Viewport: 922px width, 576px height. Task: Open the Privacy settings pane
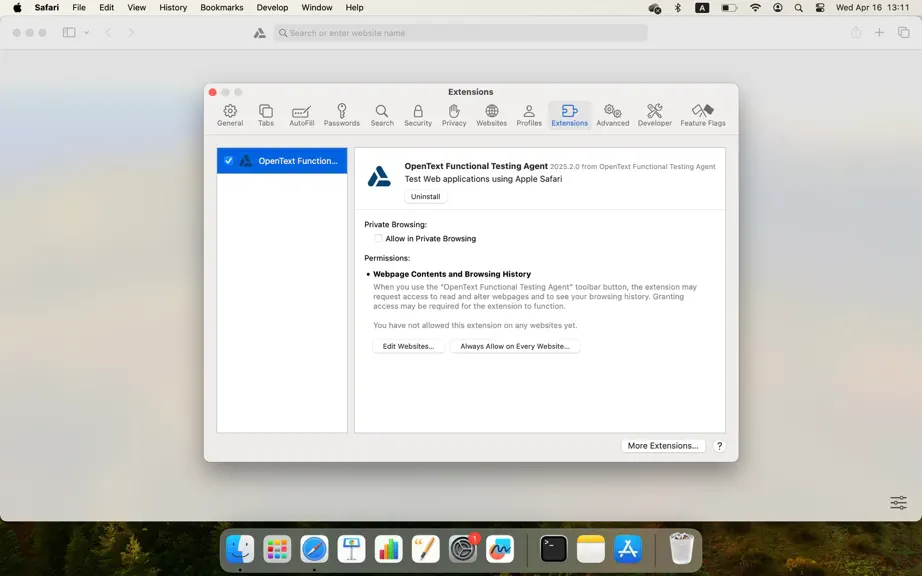tap(454, 115)
